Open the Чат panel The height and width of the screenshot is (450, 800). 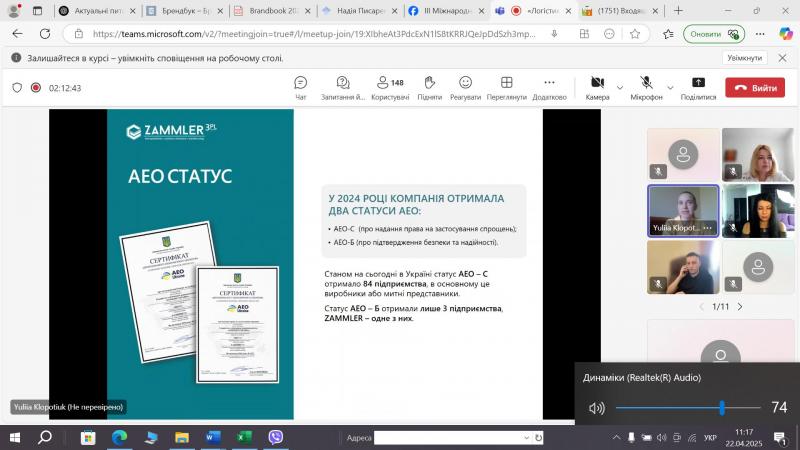[301, 88]
